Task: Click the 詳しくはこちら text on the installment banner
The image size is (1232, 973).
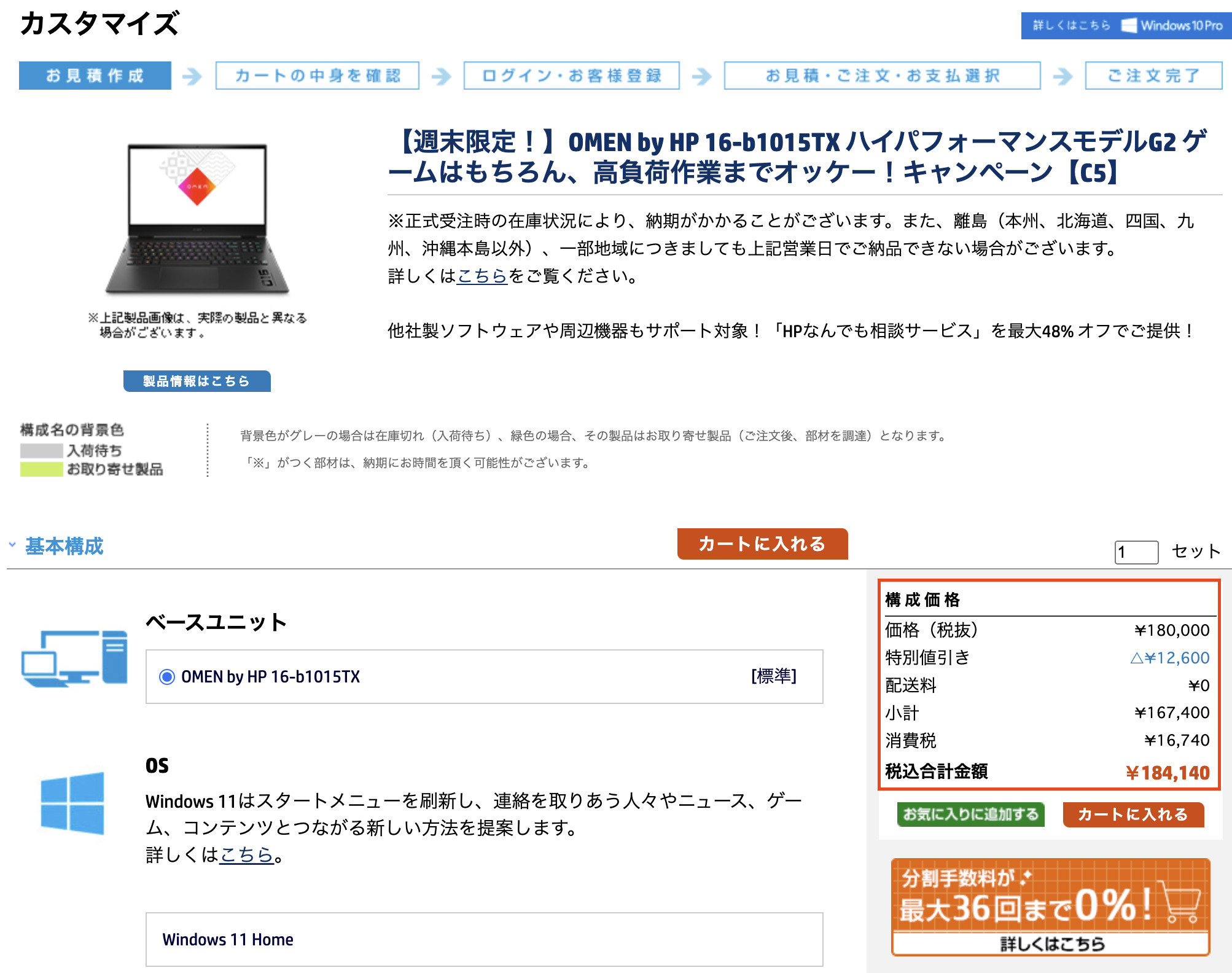Action: point(1052,944)
